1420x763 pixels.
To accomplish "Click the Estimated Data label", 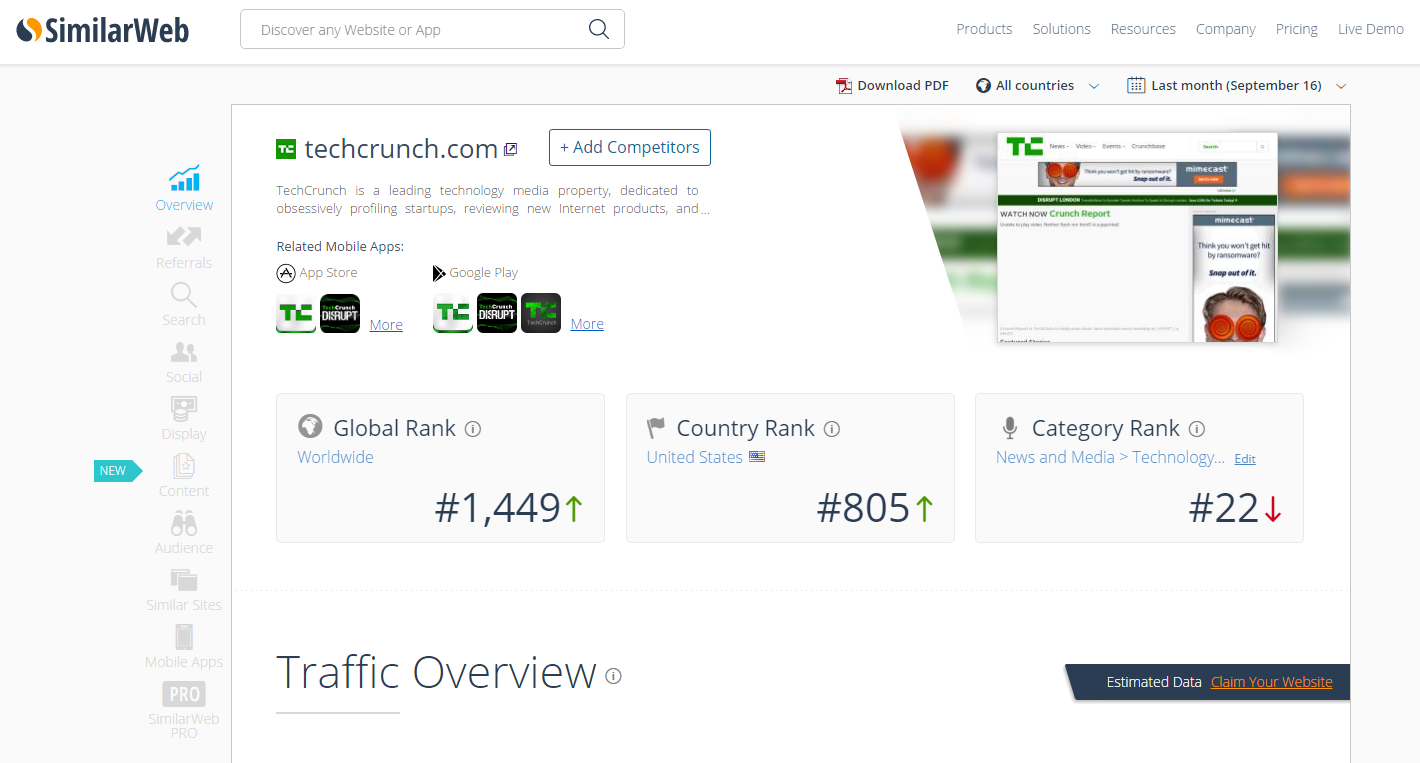I will pyautogui.click(x=1154, y=682).
